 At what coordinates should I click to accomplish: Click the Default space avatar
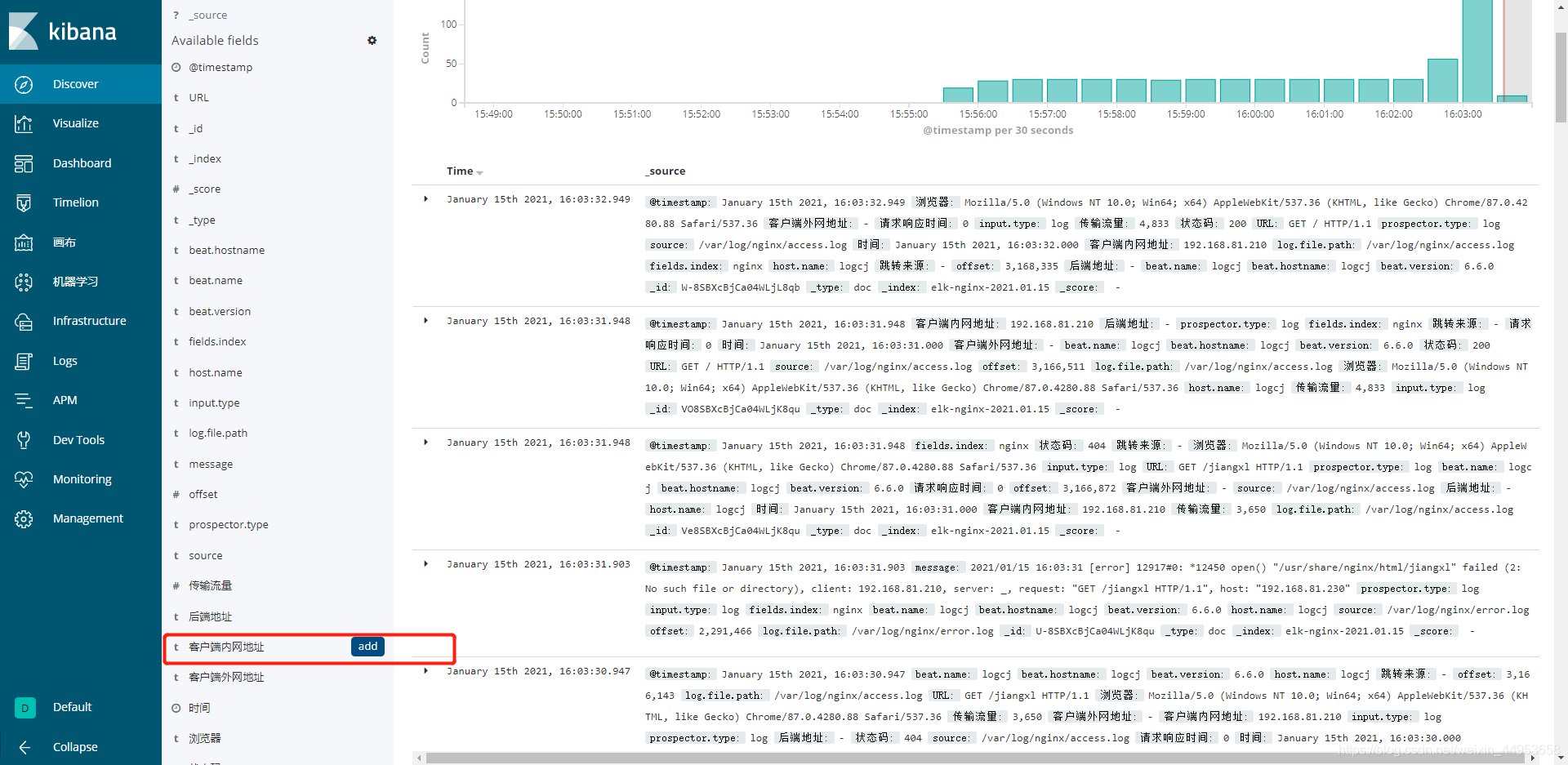coord(24,708)
